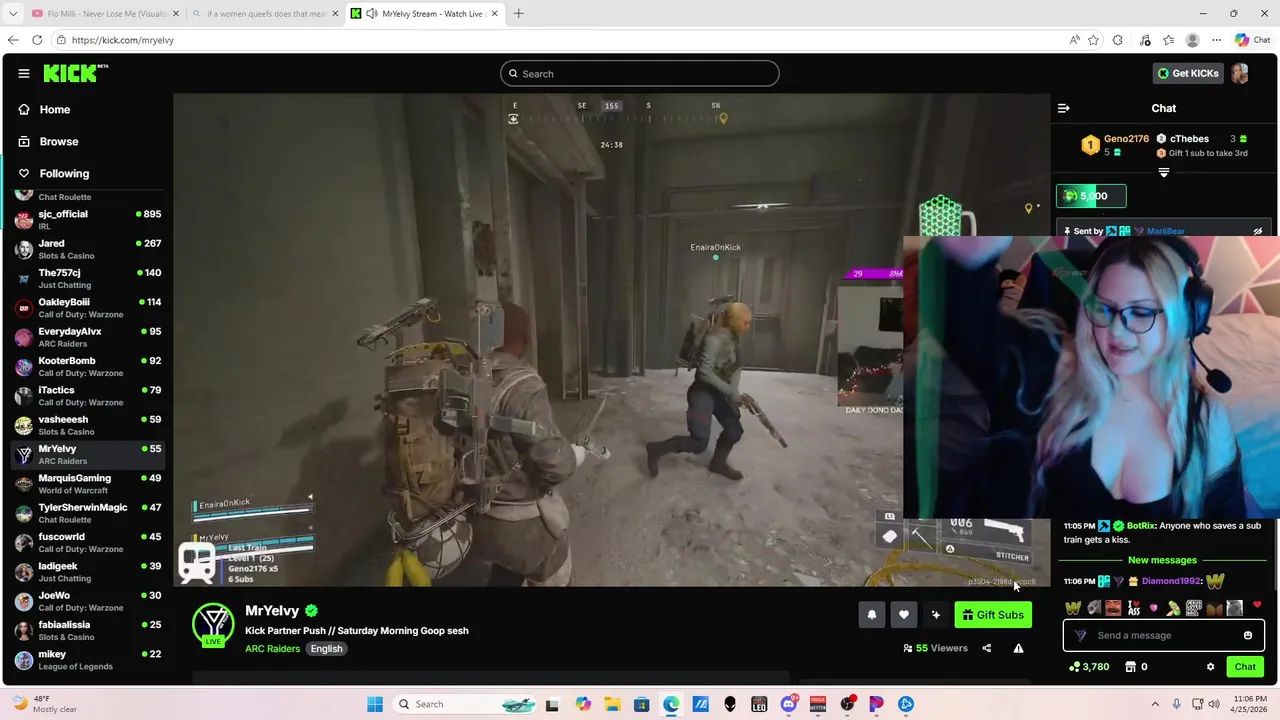Open ladigeek channel in sidebar
Image resolution: width=1280 pixels, height=720 pixels.
pos(87,572)
